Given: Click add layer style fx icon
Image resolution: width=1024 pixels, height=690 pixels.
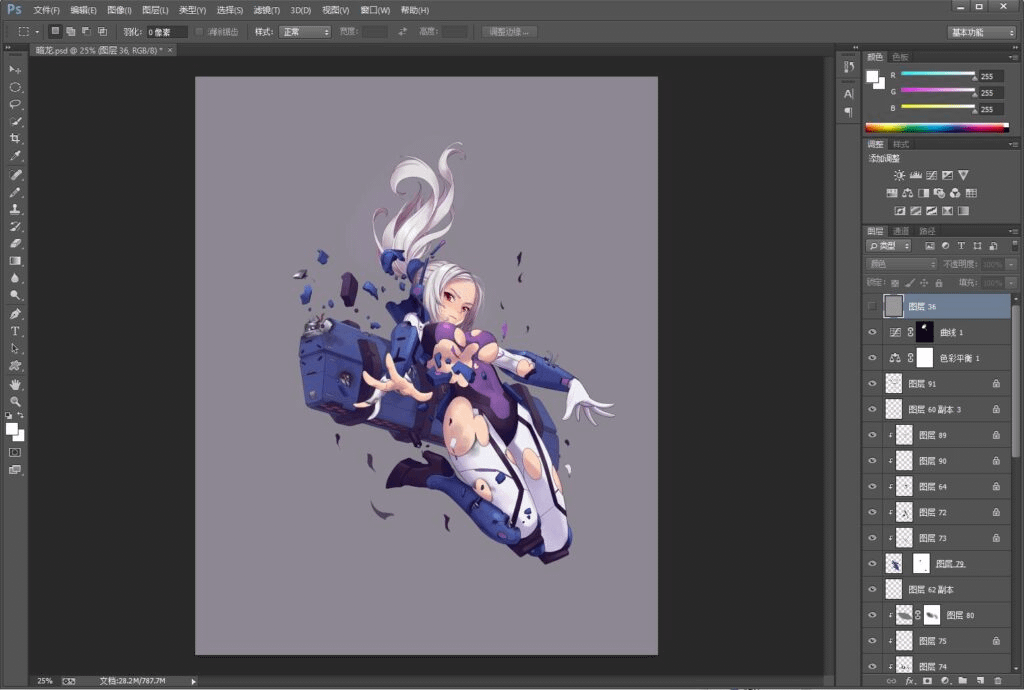Looking at the screenshot, I should click(910, 681).
